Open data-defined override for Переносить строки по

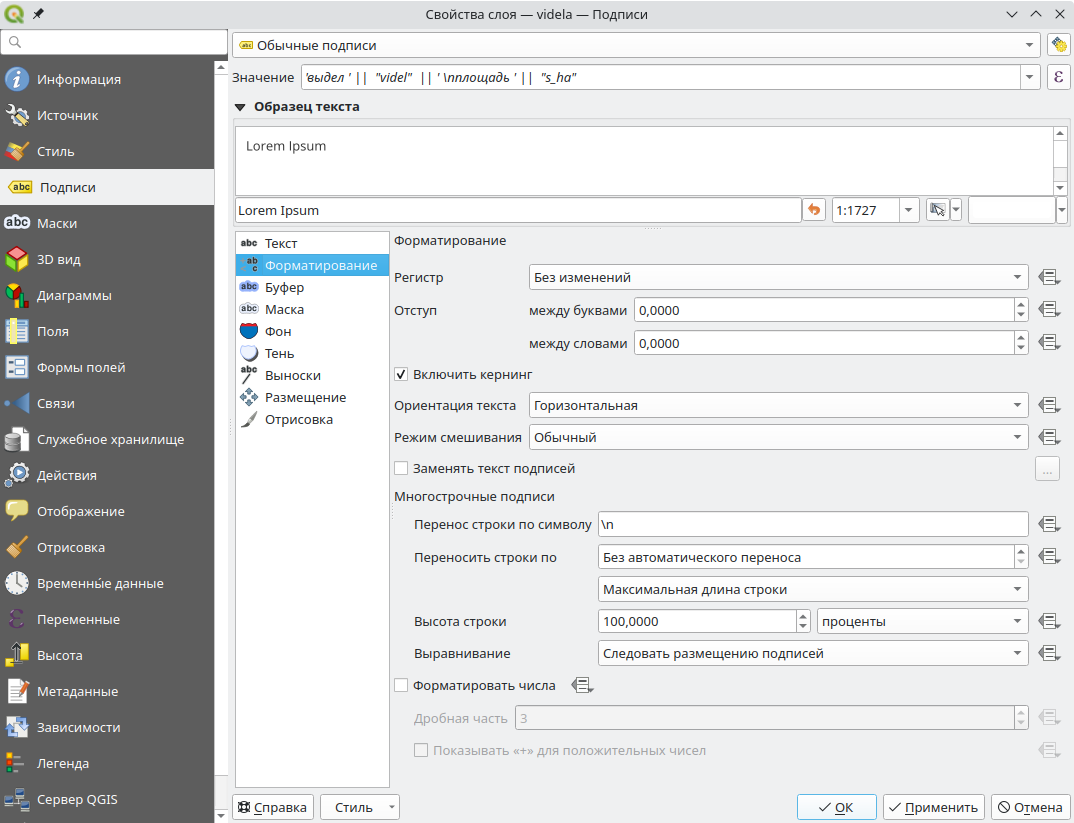(x=1049, y=556)
